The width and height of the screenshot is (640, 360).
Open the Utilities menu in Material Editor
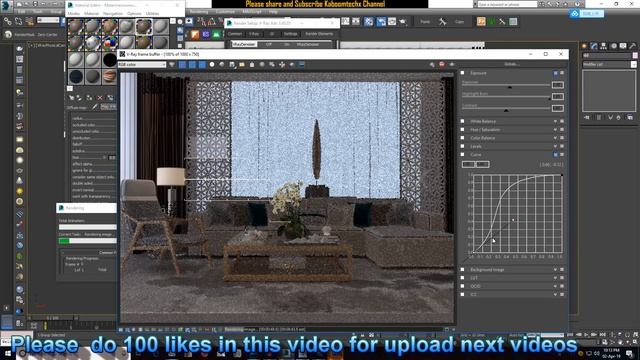(x=153, y=13)
